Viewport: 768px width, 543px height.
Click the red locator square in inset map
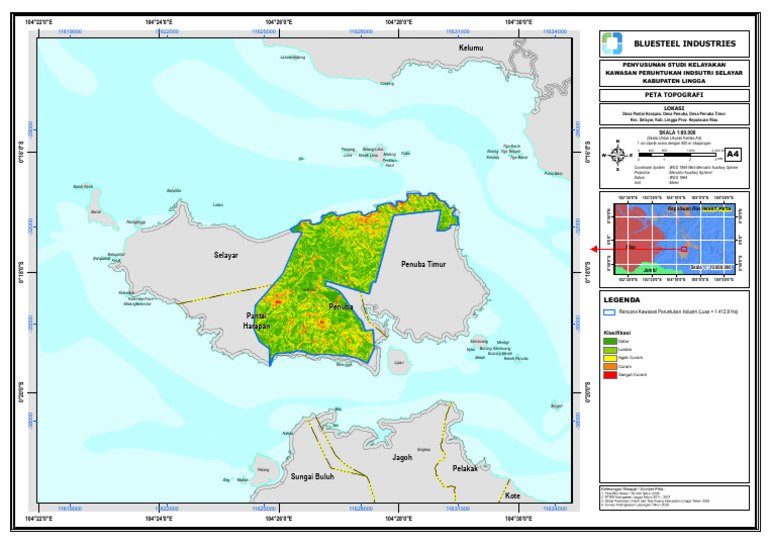[x=684, y=249]
